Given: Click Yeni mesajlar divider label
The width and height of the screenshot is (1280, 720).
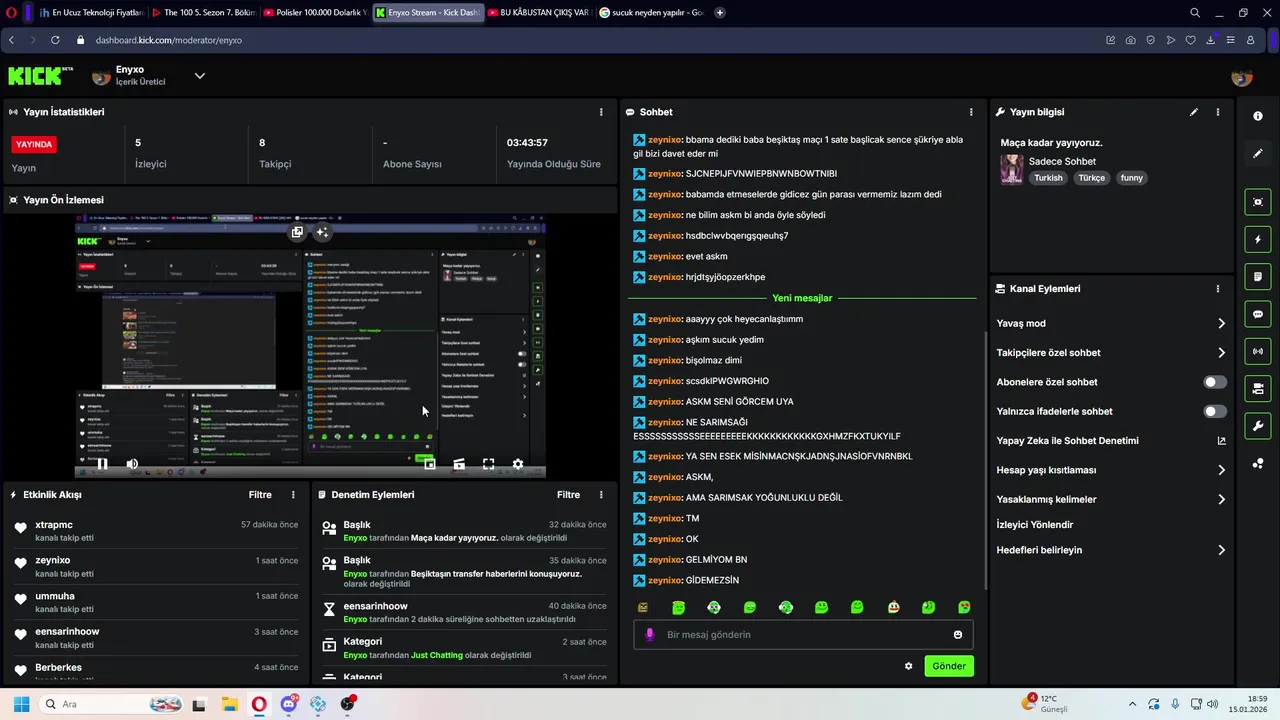Looking at the screenshot, I should click(x=802, y=298).
